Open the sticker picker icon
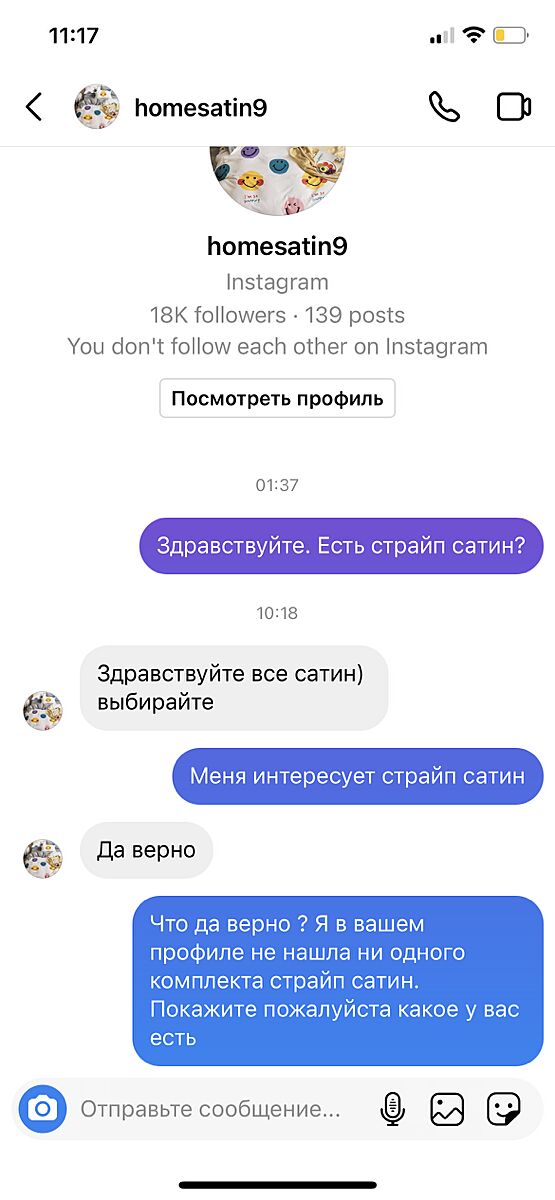555x1200 pixels. pyautogui.click(x=503, y=1108)
